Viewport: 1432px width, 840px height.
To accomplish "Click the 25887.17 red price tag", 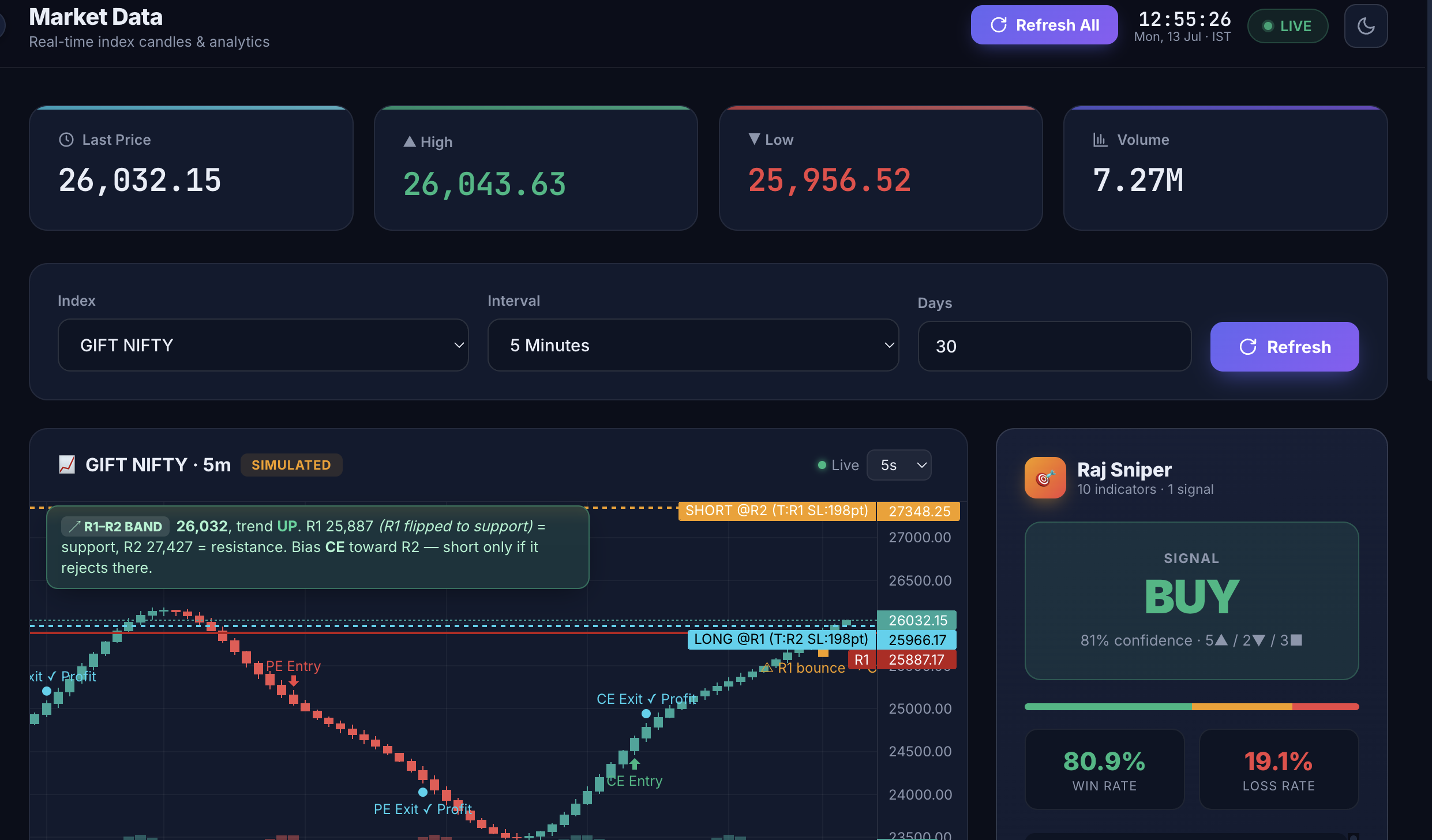I will 917,659.
